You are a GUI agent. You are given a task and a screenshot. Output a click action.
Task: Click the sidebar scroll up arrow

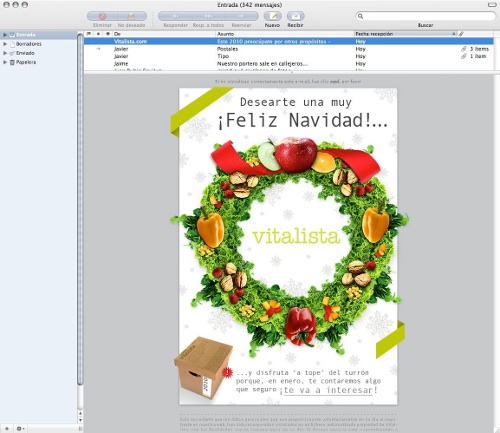click(x=80, y=414)
